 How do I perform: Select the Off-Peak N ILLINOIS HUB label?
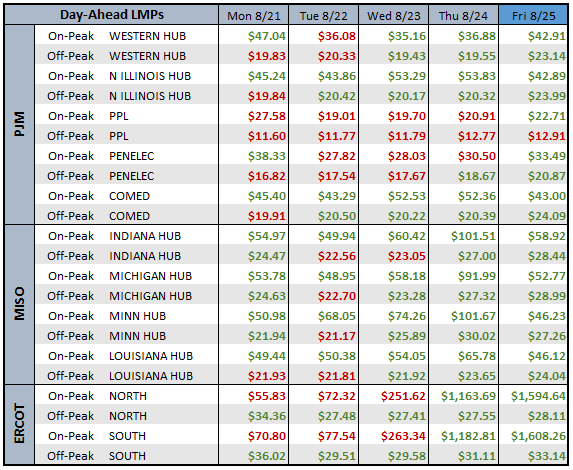pyautogui.click(x=119, y=96)
